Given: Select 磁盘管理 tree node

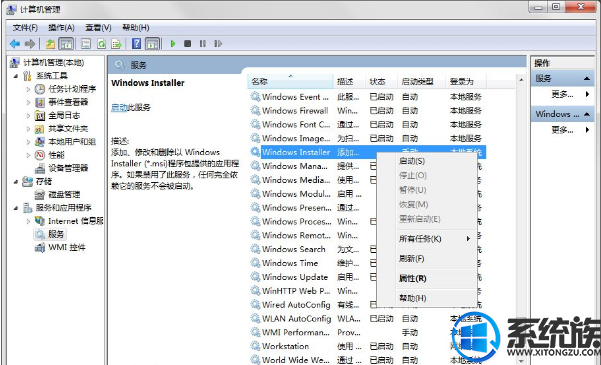Looking at the screenshot, I should [x=64, y=194].
